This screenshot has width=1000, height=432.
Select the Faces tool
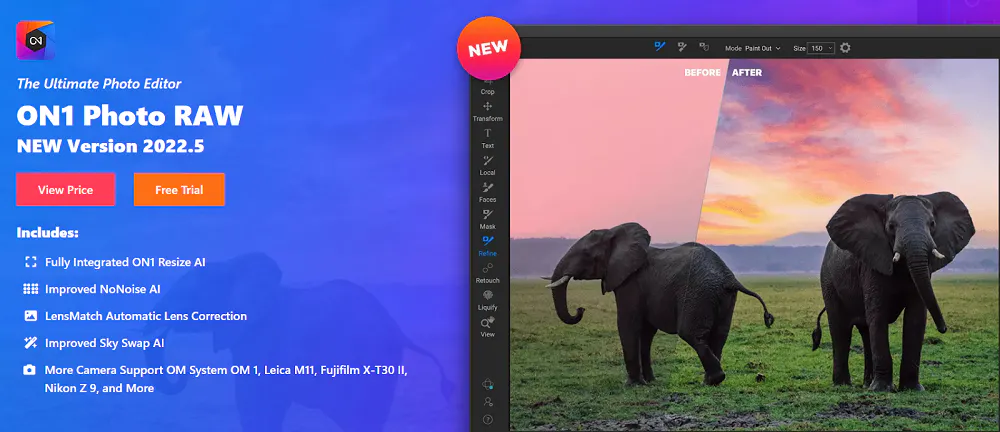coord(488,191)
